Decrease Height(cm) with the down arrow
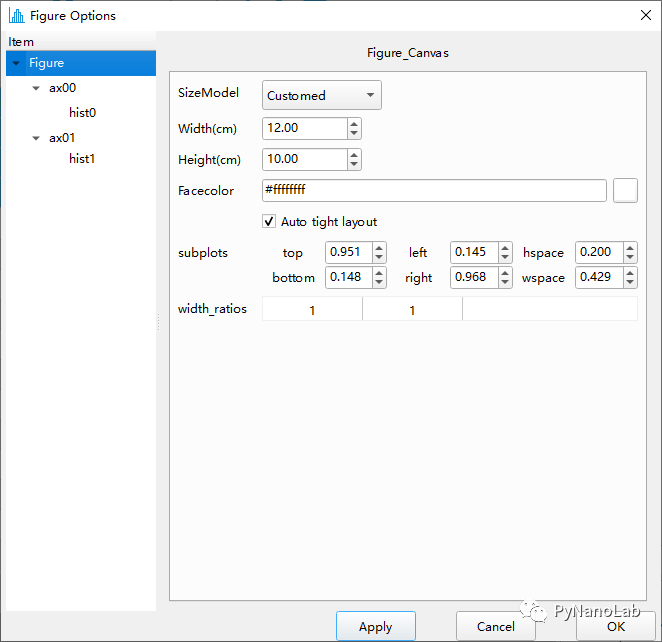Viewport: 662px width, 642px height. coord(354,165)
